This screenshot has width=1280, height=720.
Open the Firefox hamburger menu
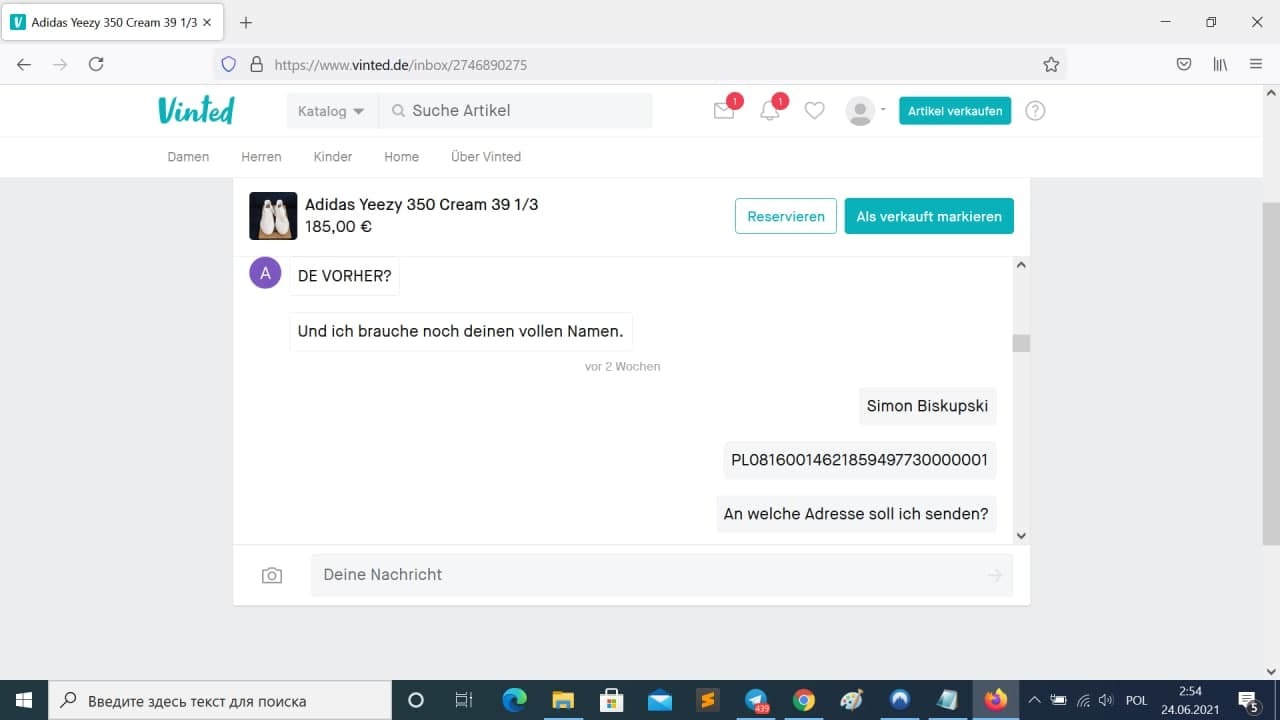[1256, 64]
